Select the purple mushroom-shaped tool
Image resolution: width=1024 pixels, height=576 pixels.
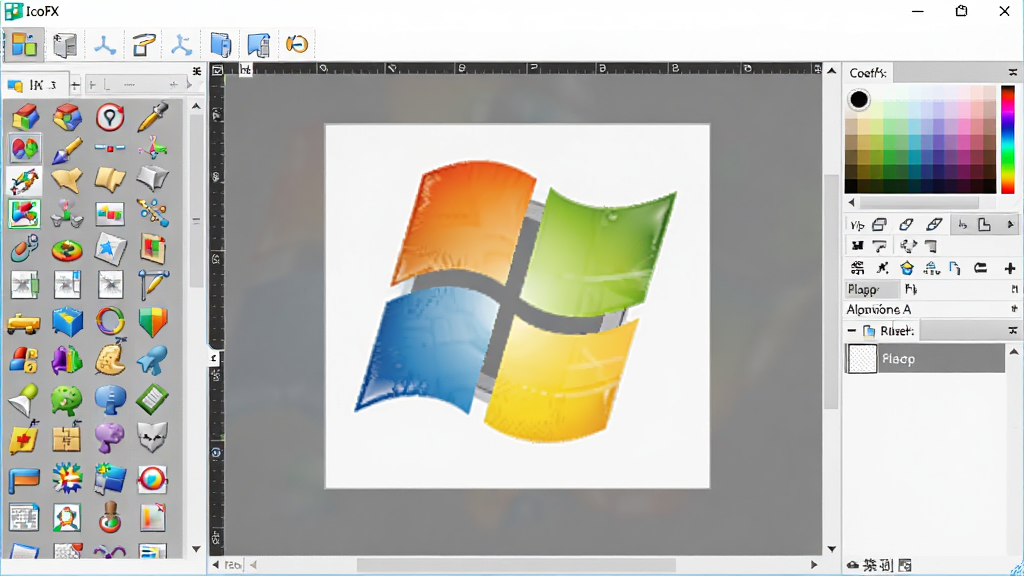click(110, 438)
